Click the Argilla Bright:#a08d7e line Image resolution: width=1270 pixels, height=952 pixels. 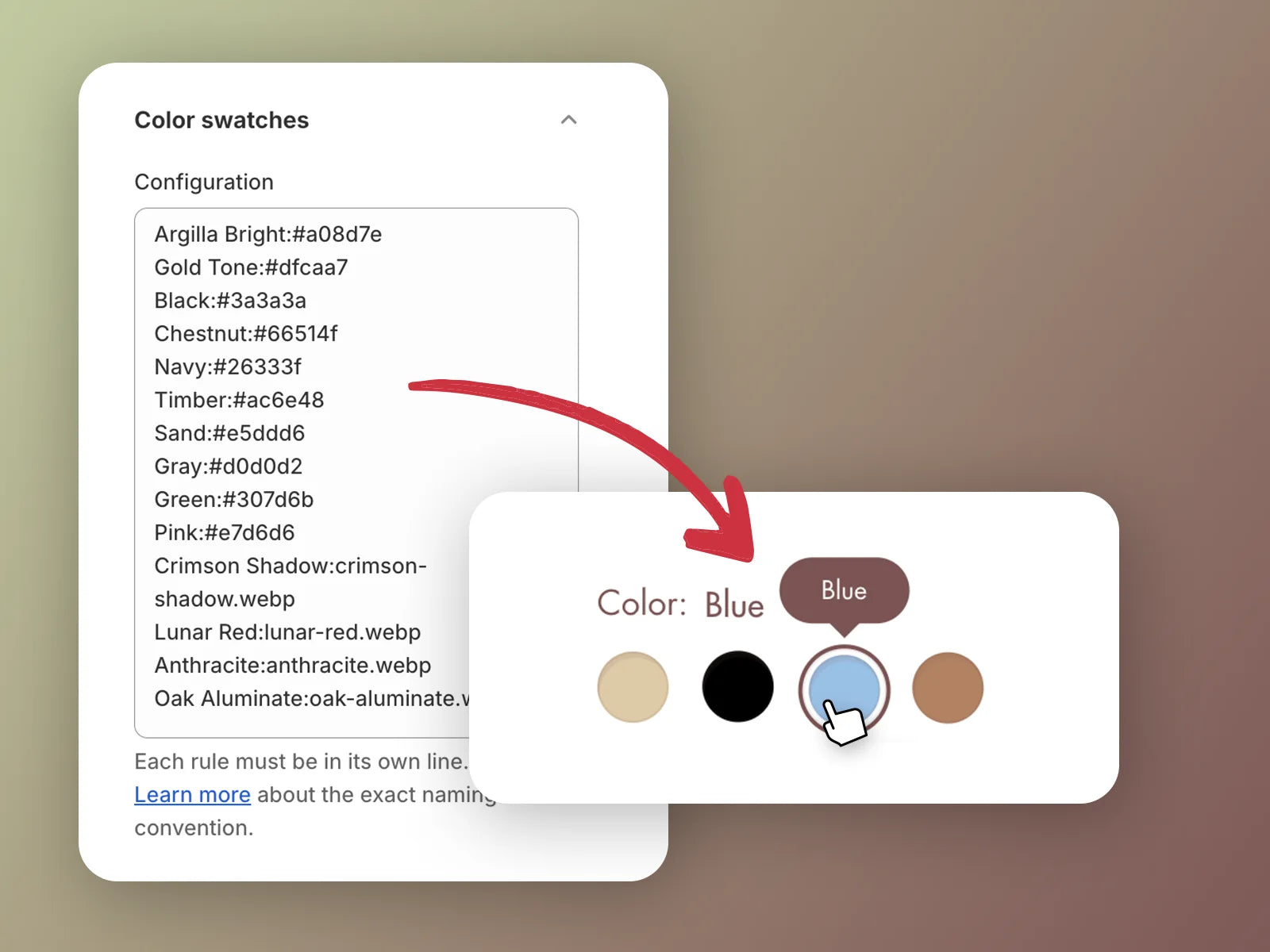[x=268, y=234]
